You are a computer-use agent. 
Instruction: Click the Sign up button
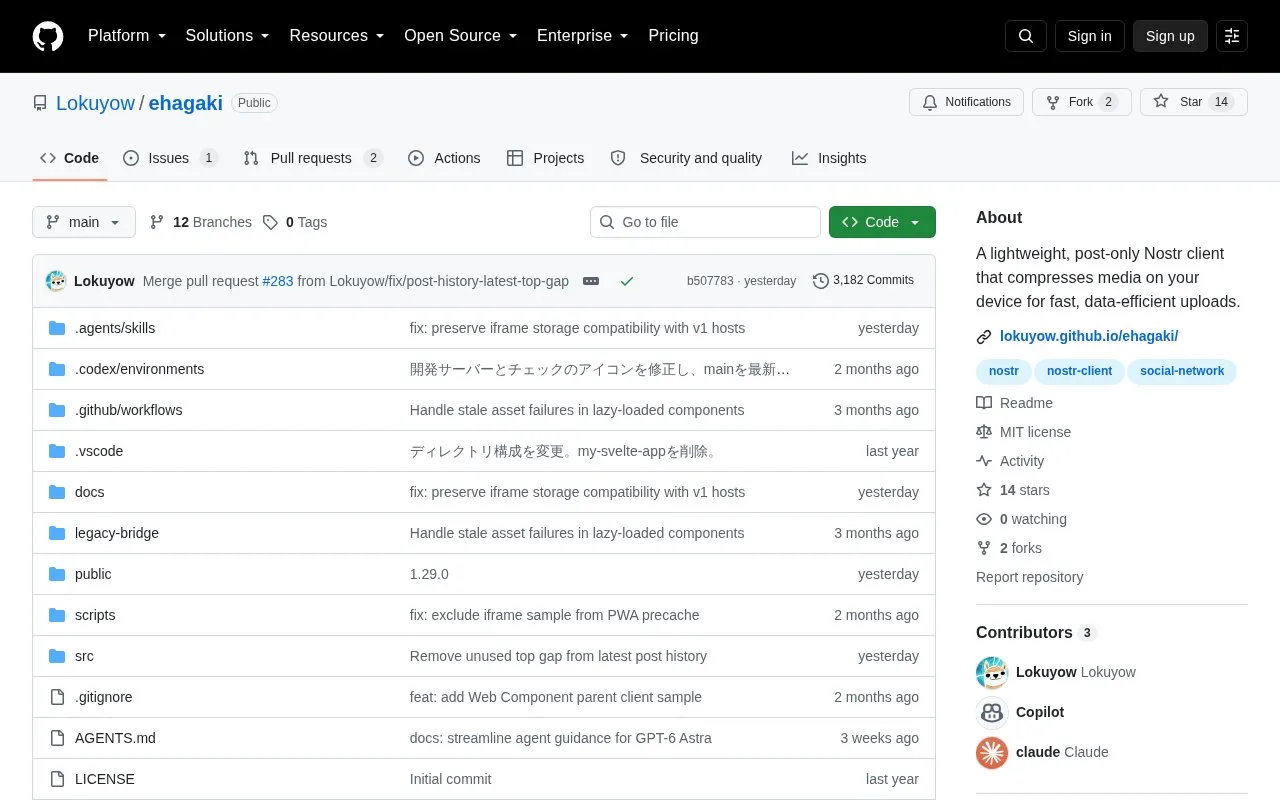tap(1170, 36)
